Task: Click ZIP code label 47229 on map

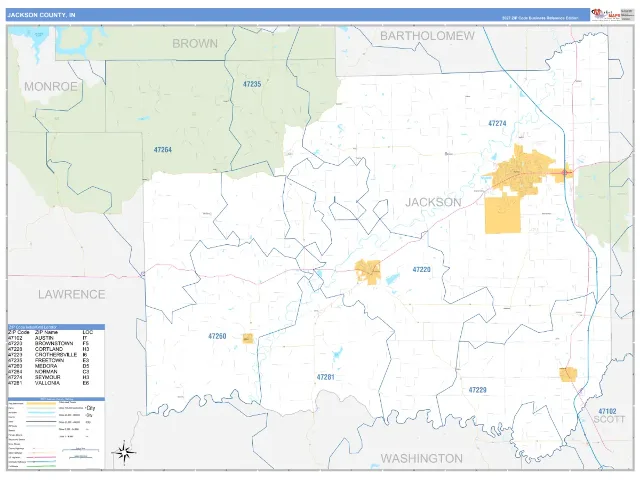Action: pyautogui.click(x=478, y=390)
